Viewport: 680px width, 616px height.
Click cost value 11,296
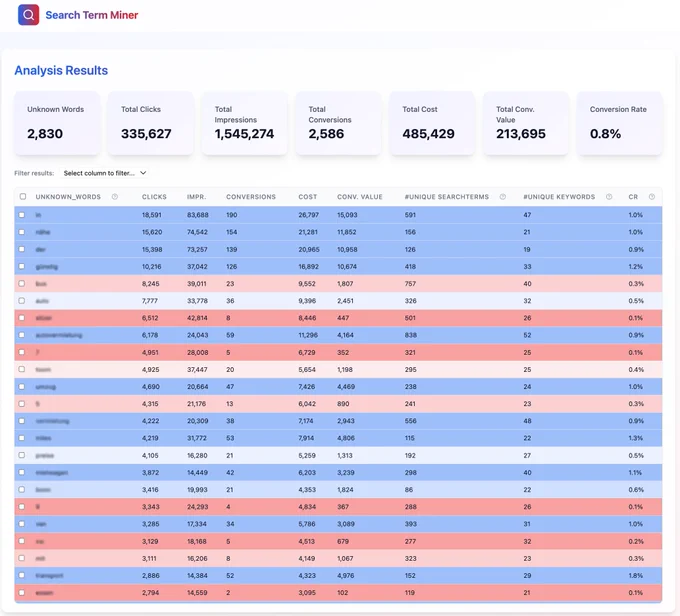tap(308, 335)
